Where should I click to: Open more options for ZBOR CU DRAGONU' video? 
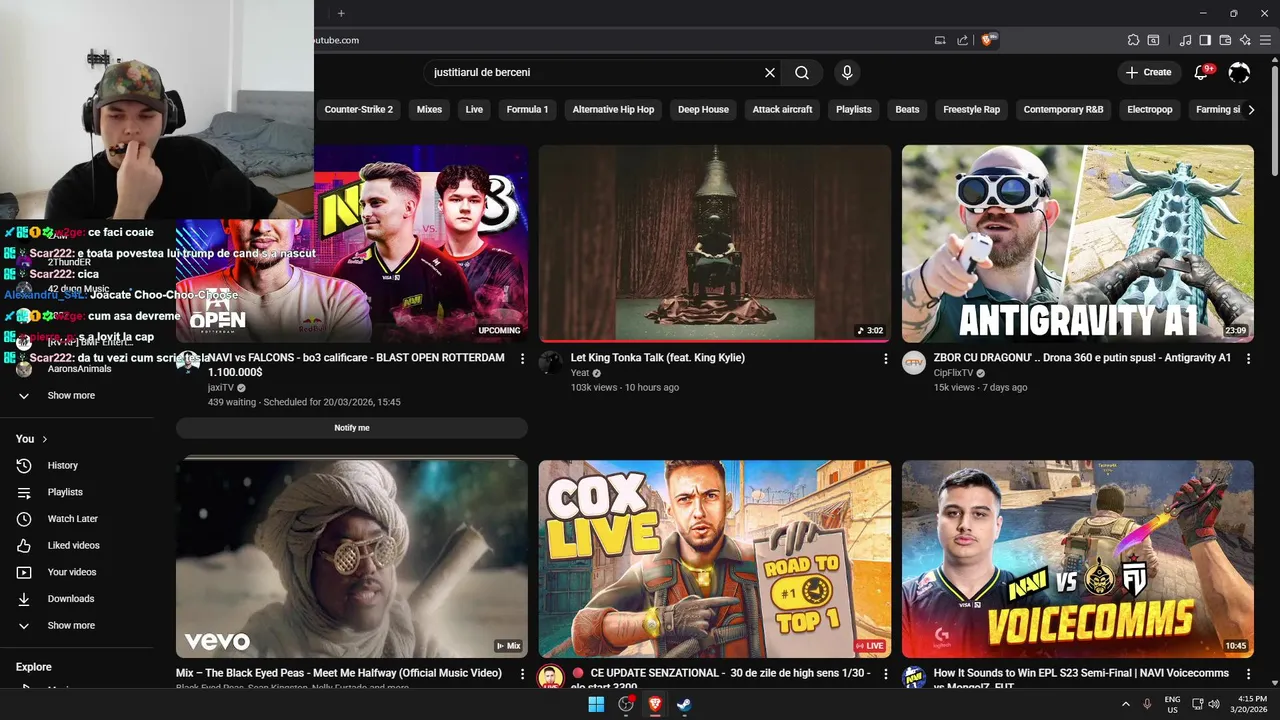tap(1248, 358)
